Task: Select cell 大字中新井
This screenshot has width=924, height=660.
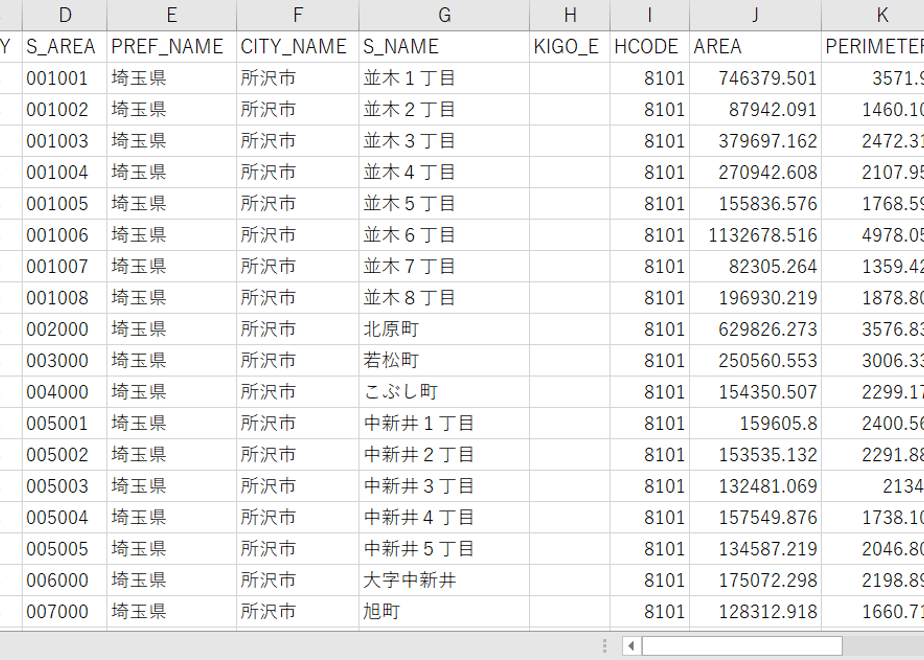Action: point(444,580)
